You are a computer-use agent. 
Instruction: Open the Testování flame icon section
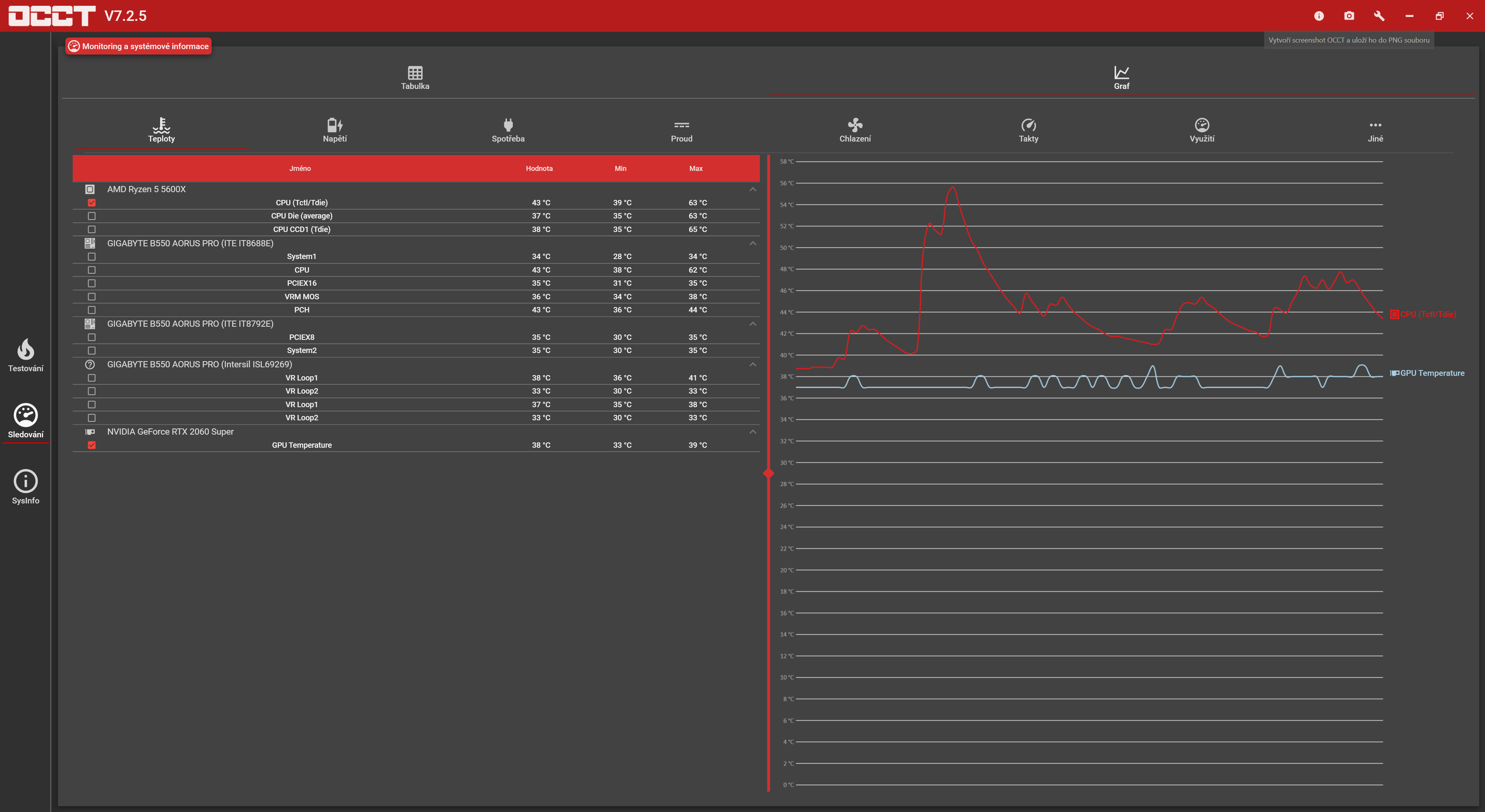click(26, 355)
